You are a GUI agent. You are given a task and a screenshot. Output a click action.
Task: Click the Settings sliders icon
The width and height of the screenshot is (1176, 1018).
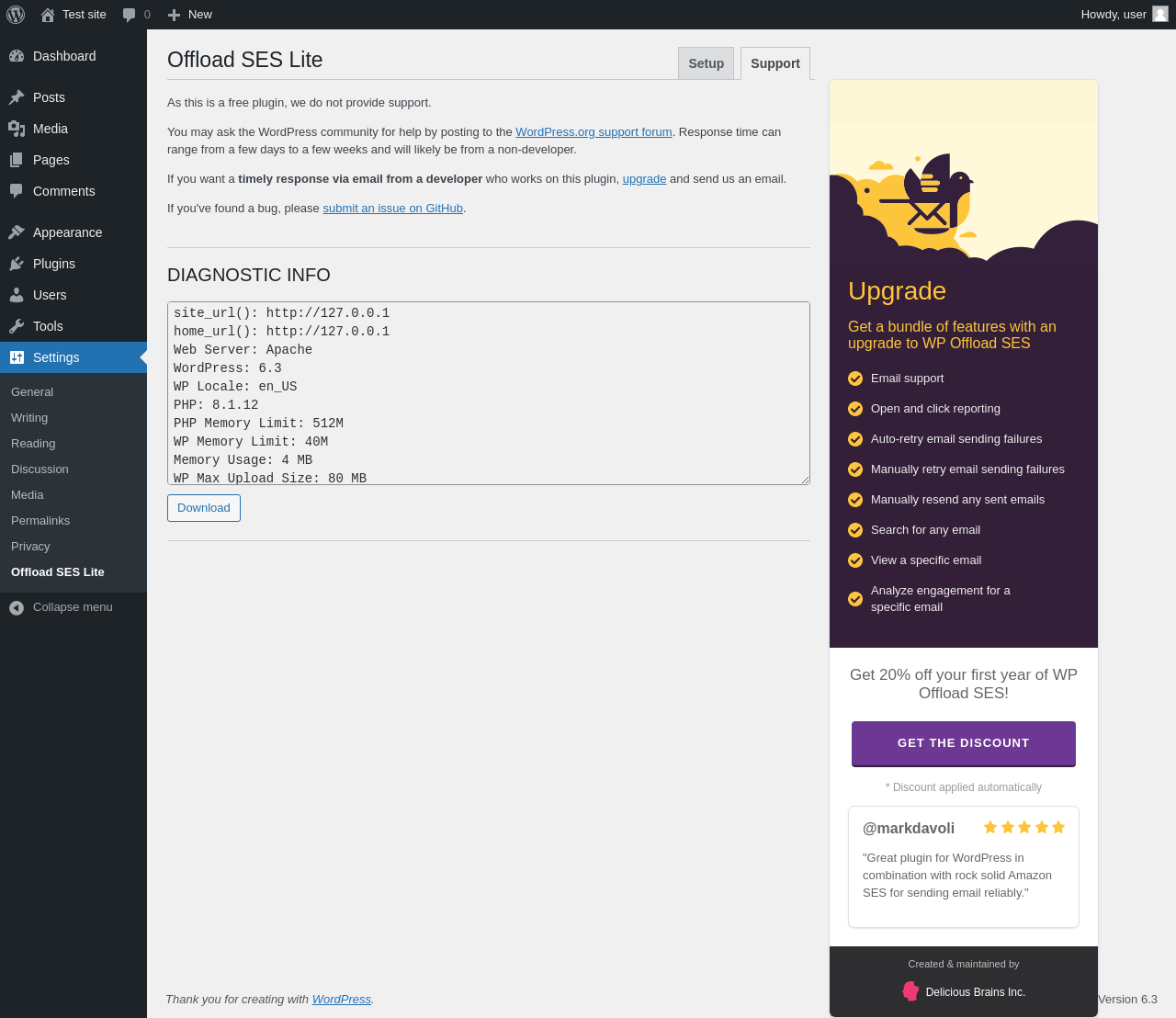point(17,357)
